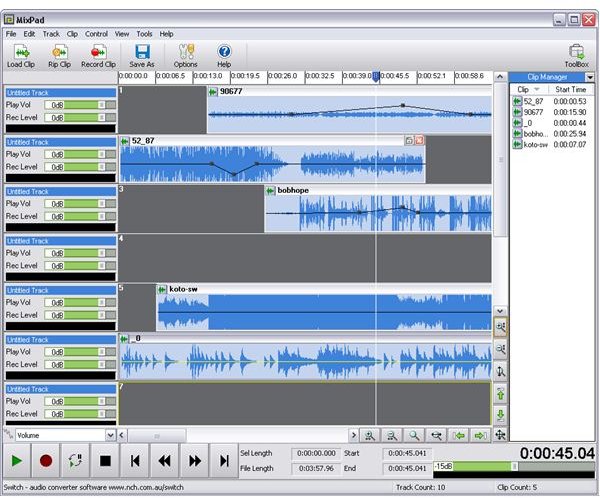Click the Fast Forward button

pyautogui.click(x=194, y=460)
